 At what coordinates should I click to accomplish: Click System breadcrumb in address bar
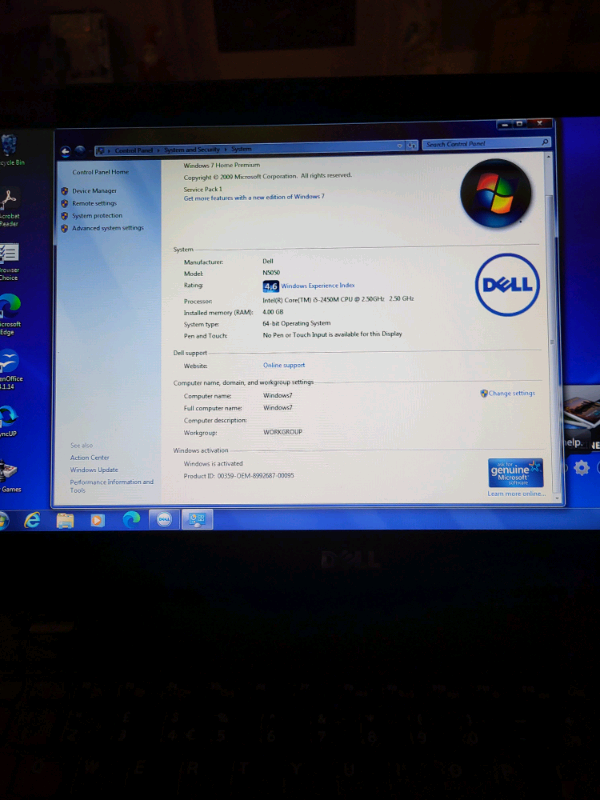coord(241,149)
